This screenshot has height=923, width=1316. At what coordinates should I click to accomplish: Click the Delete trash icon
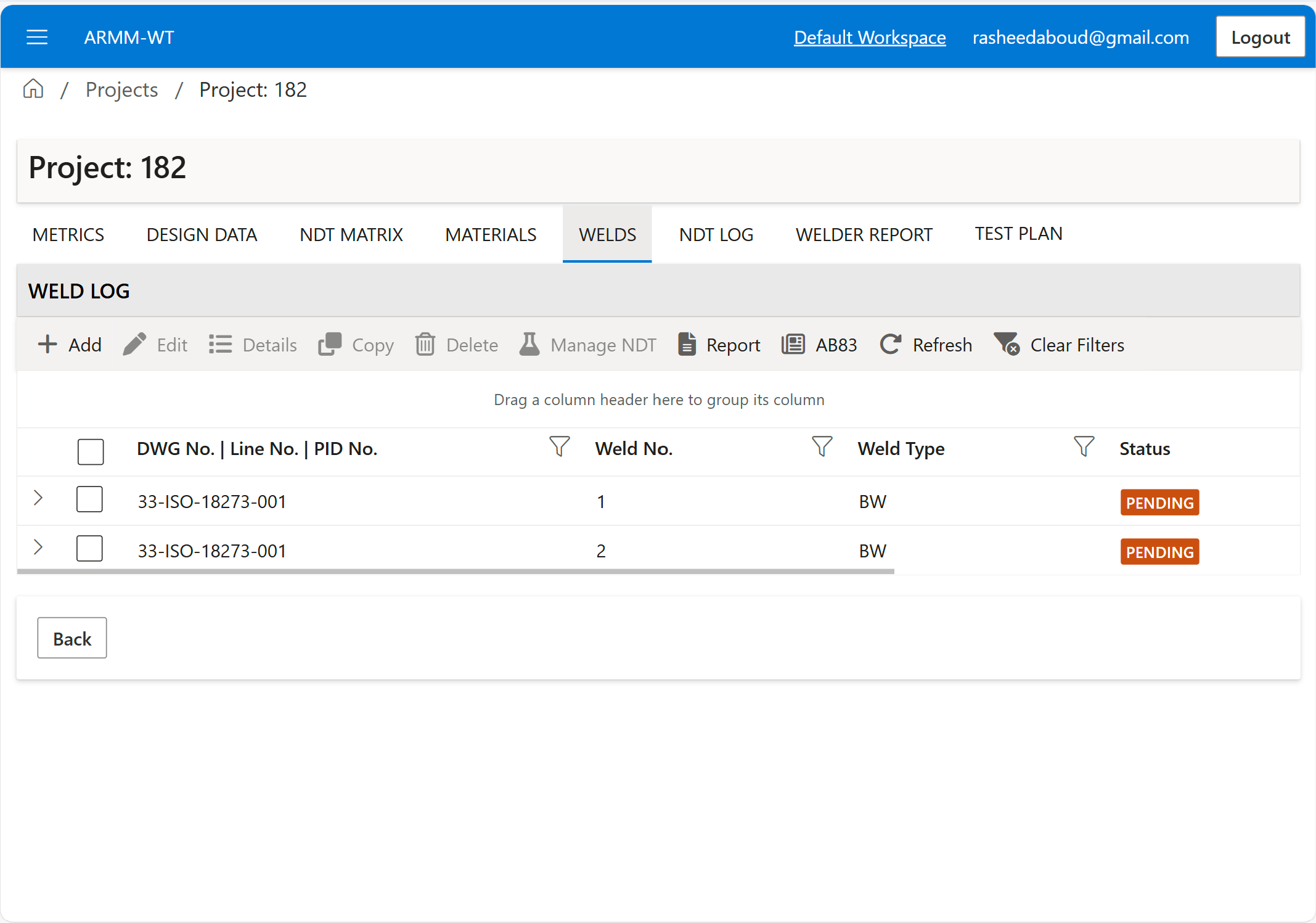point(425,345)
